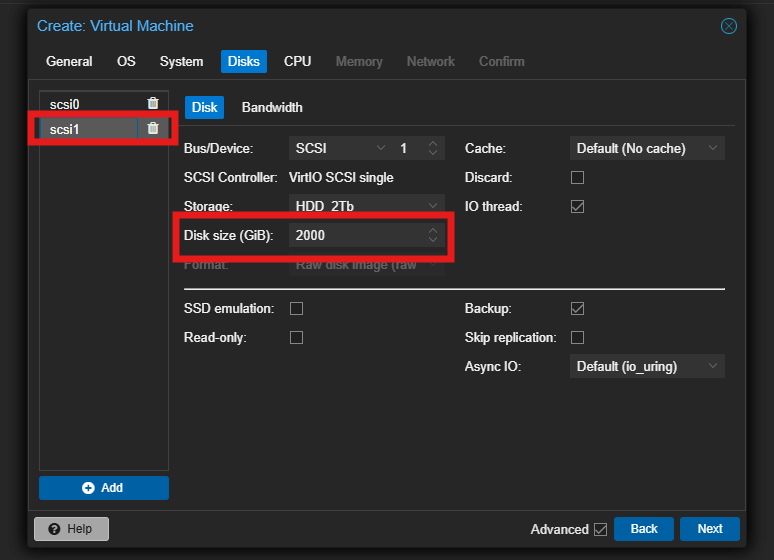Screen dimensions: 774x560
Task: Click the Disk size input field
Action: click(358, 235)
